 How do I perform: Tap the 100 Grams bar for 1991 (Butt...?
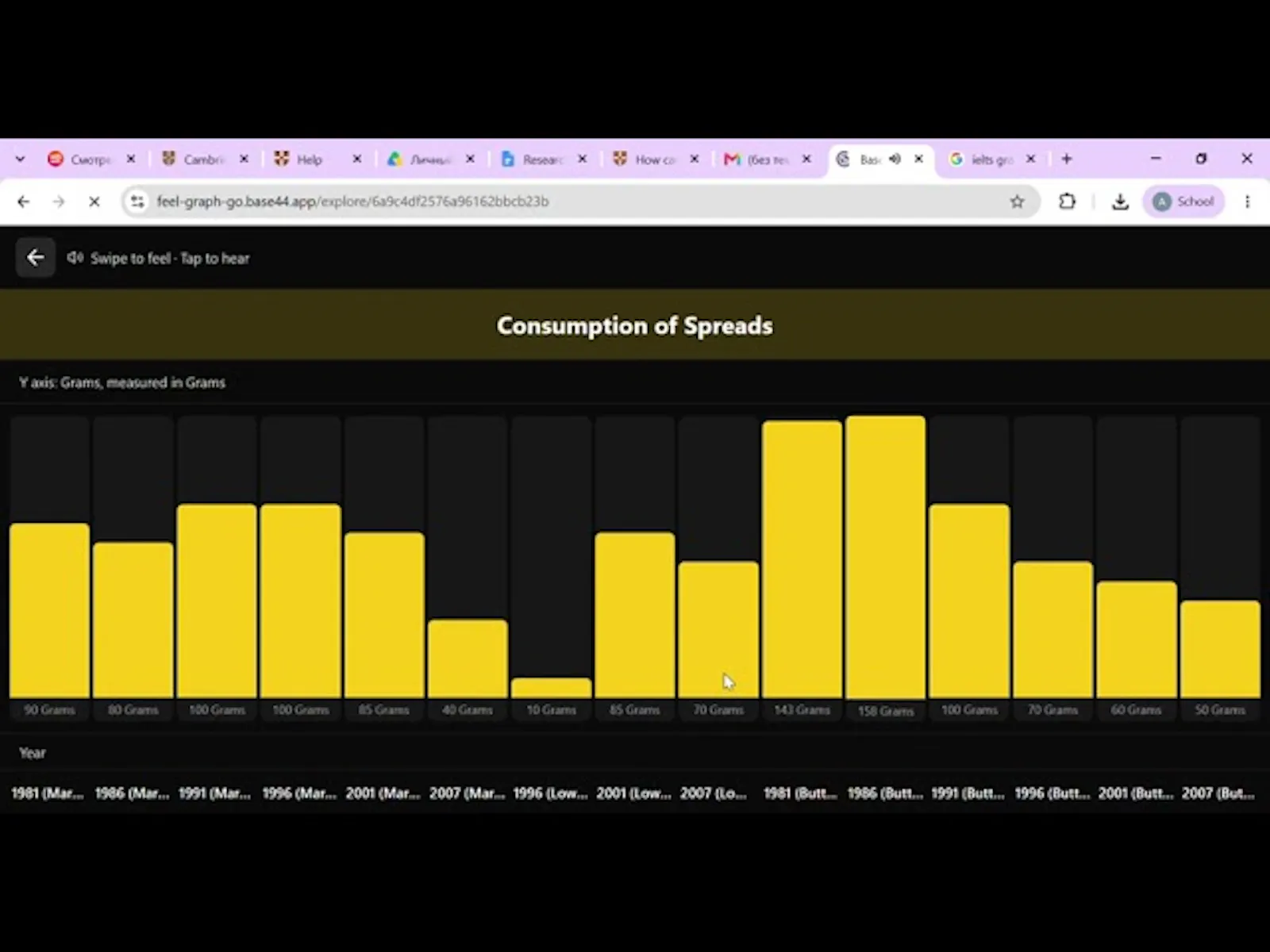click(x=970, y=601)
